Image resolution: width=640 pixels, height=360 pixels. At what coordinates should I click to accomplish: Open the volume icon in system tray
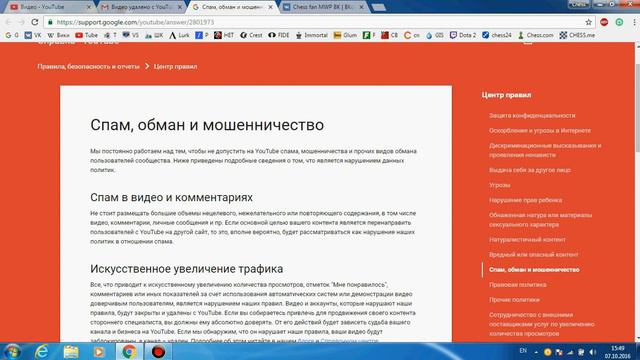point(593,352)
